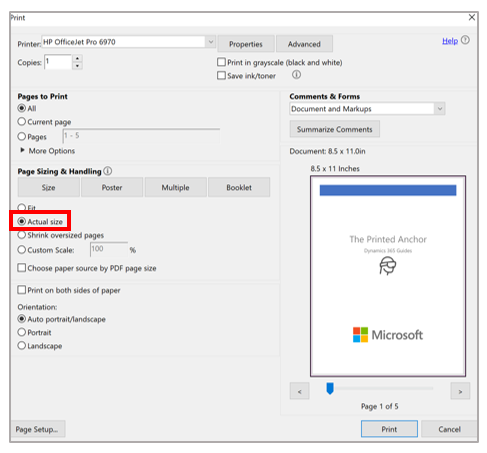
Task: Choose Portrait orientation
Action: pos(22,332)
